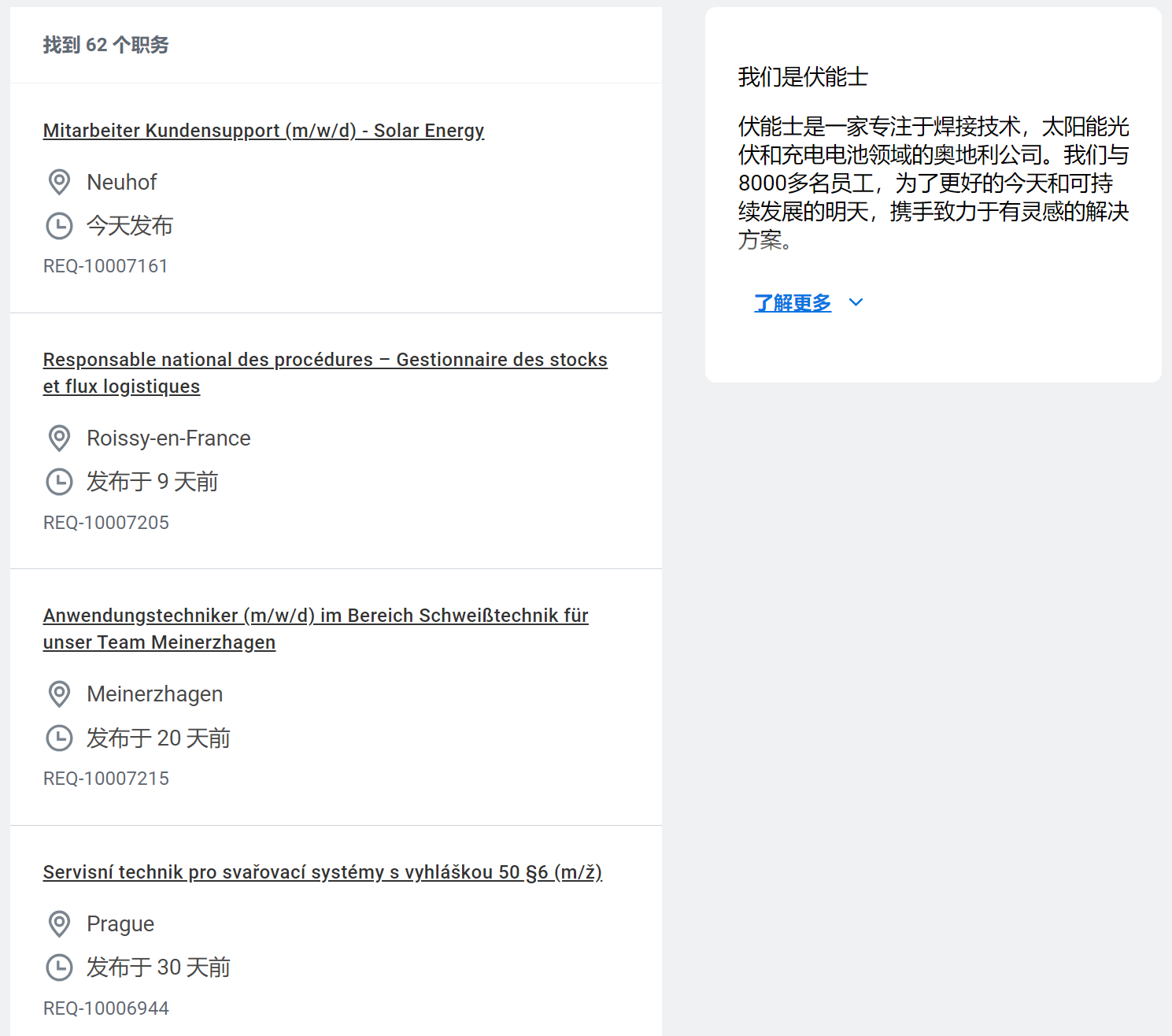Click the location pin icon next to Prague
Viewport: 1172px width, 1036px height.
tap(59, 923)
